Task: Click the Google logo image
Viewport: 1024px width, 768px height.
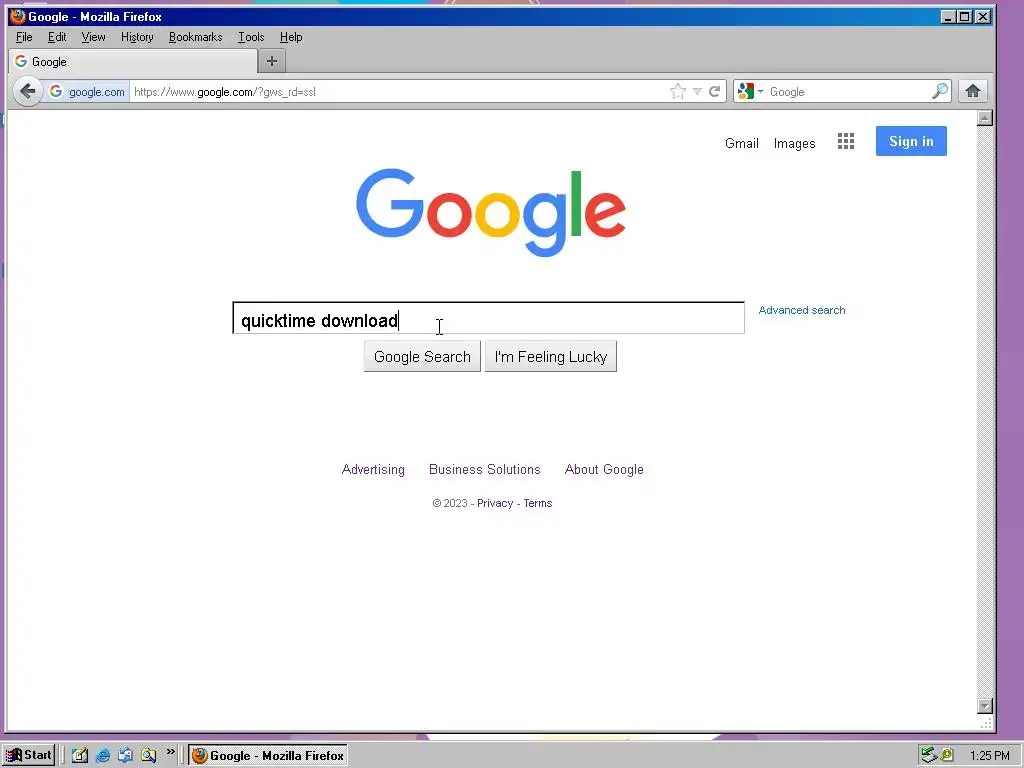Action: point(490,212)
